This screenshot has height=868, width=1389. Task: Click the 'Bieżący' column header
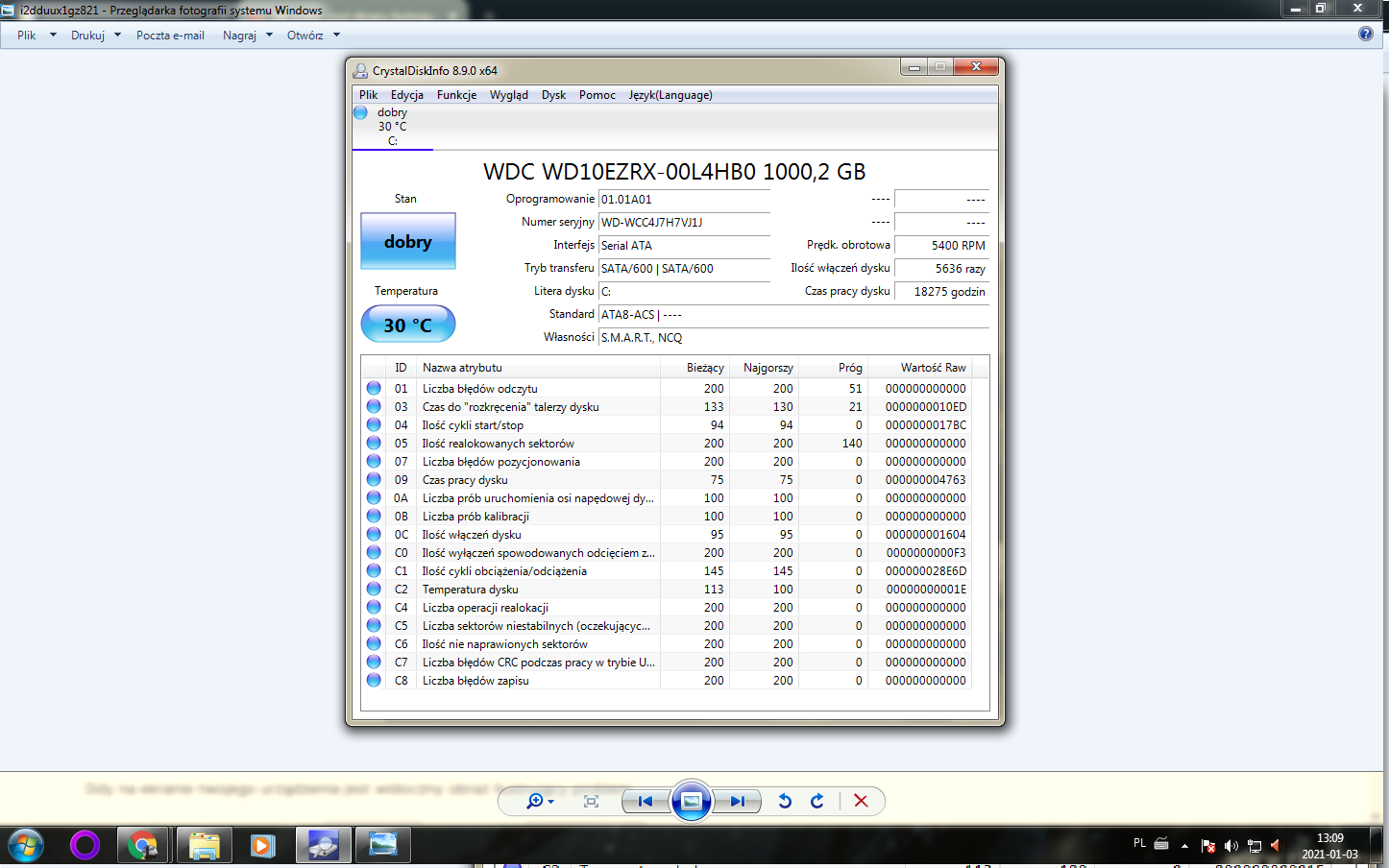click(694, 368)
